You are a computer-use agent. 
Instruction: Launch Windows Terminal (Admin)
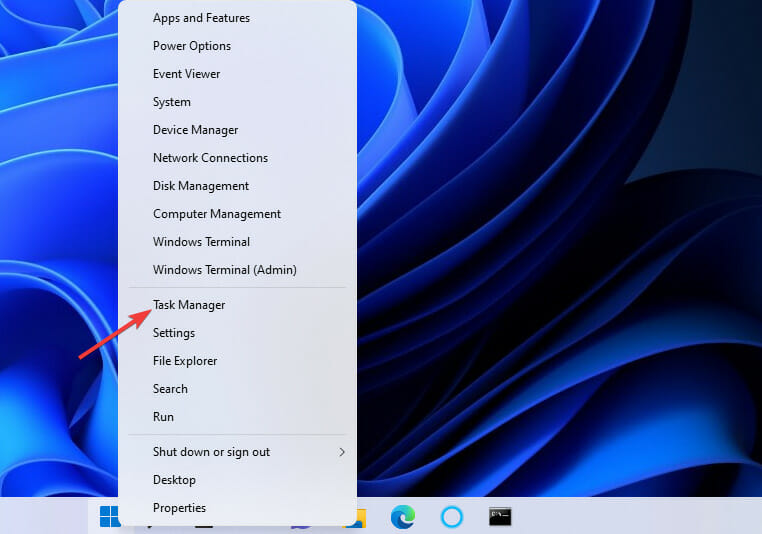(237, 270)
